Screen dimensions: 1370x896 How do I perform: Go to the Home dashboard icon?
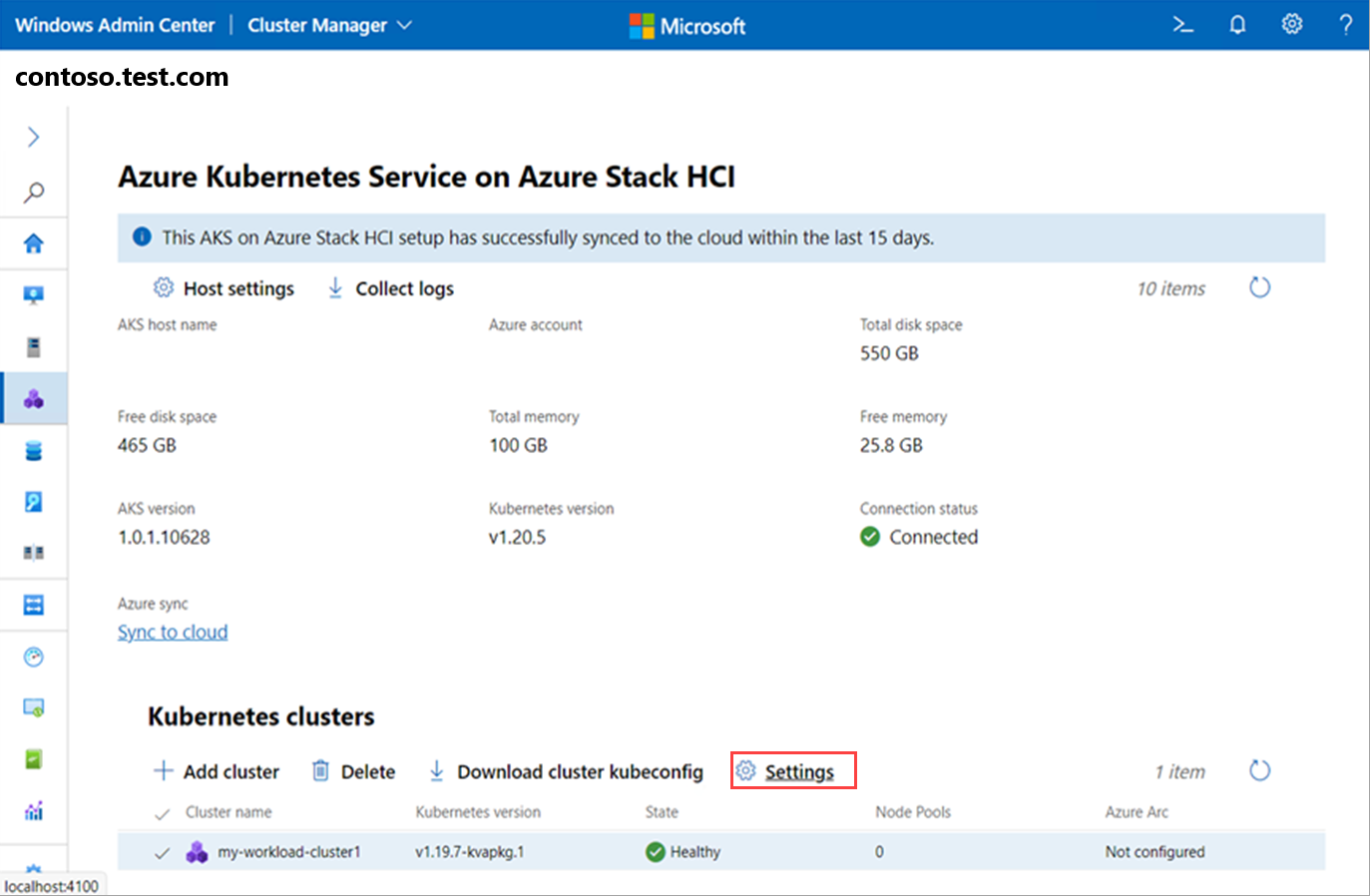point(34,243)
